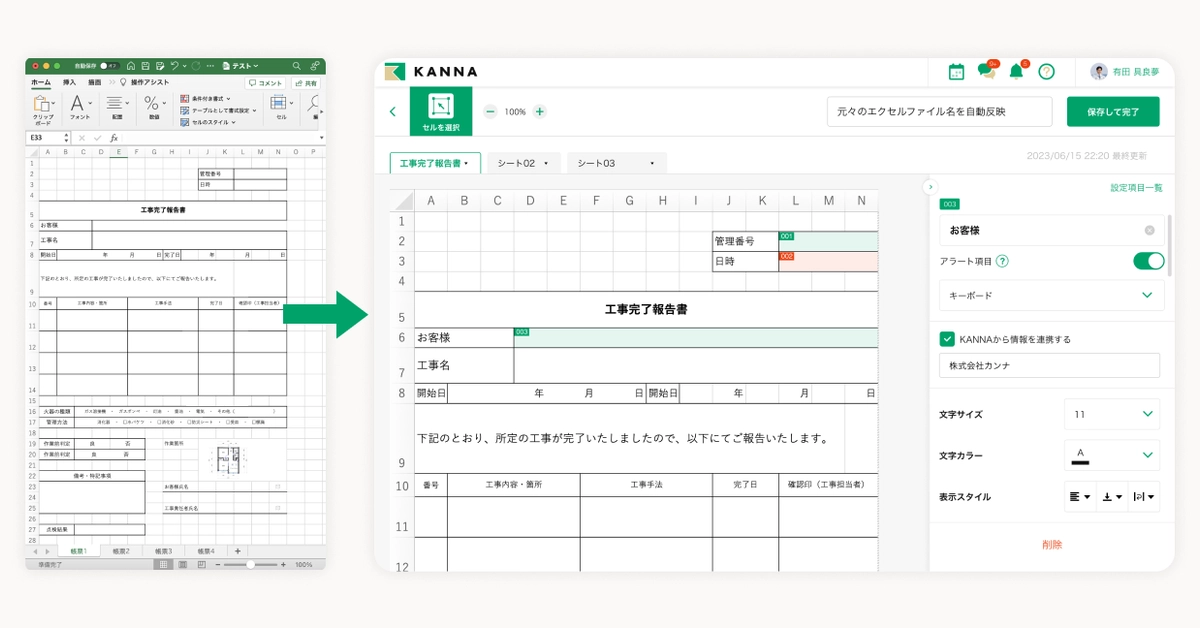
Task: Click the 保存して完了 button
Action: (x=1113, y=112)
